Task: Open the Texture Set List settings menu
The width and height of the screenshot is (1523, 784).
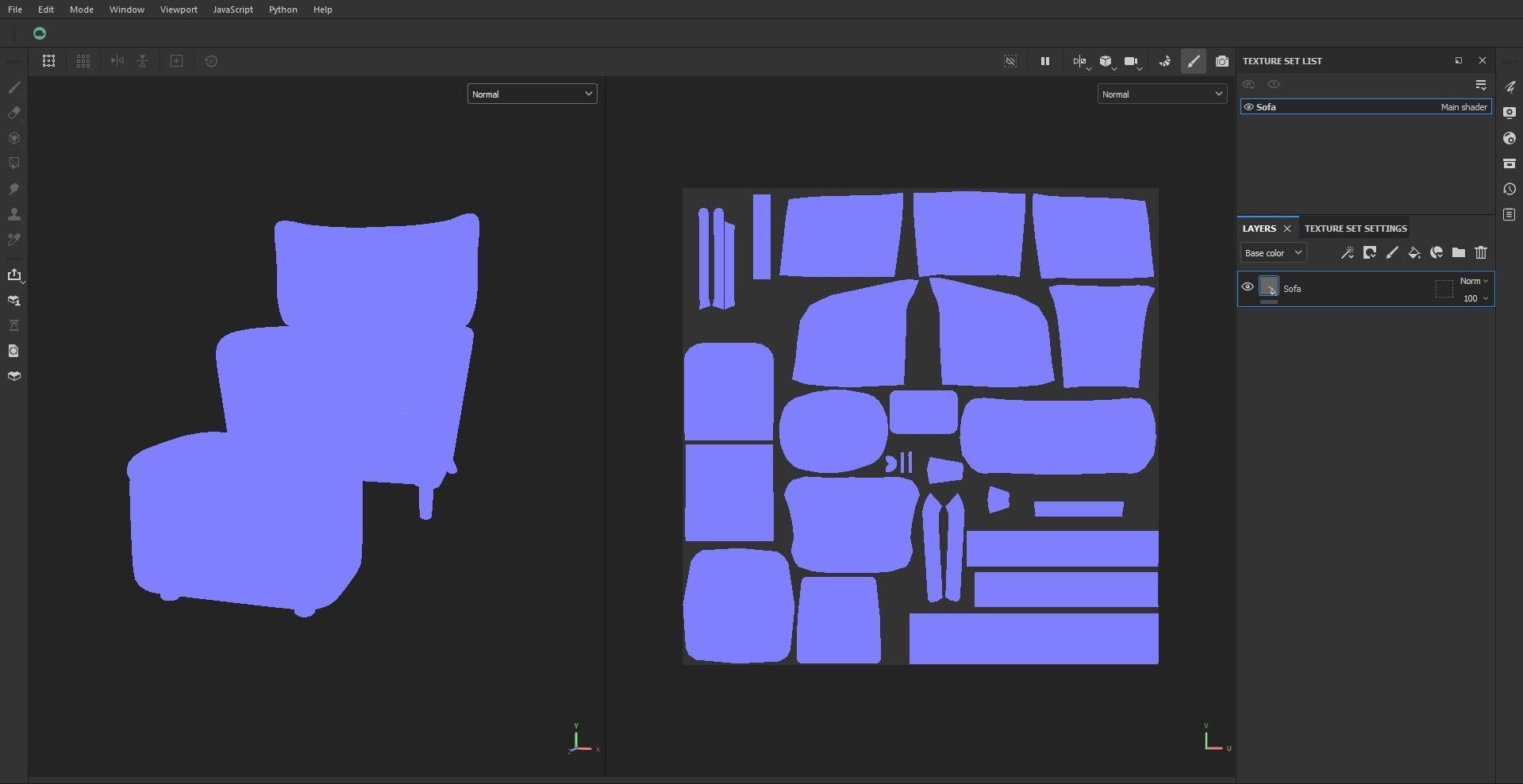Action: pos(1481,84)
